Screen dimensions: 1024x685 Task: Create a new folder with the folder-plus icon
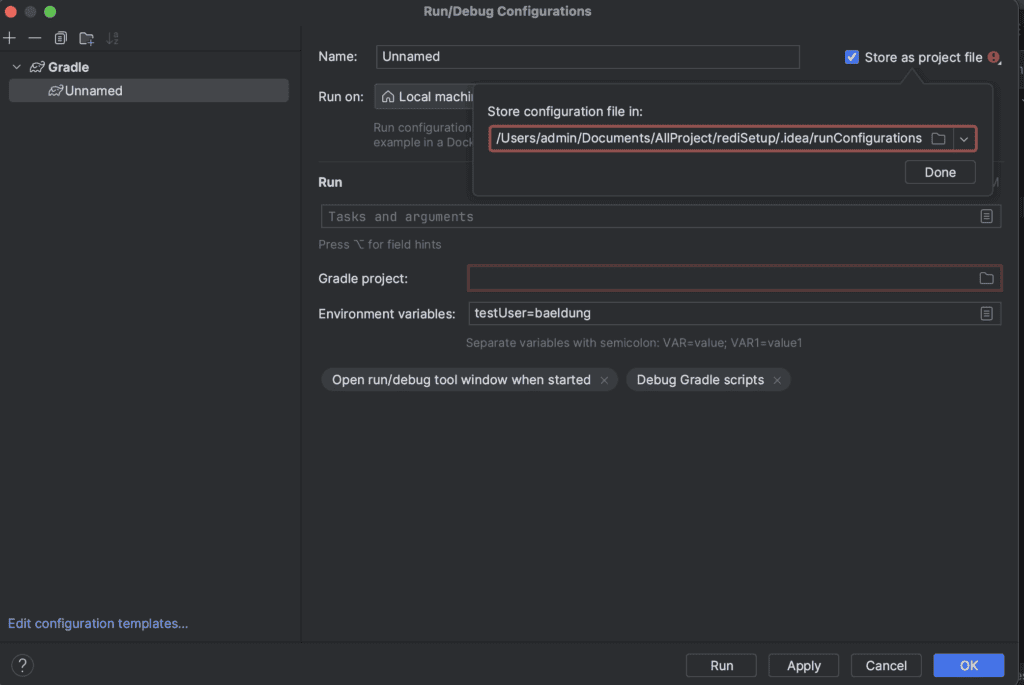pyautogui.click(x=85, y=38)
